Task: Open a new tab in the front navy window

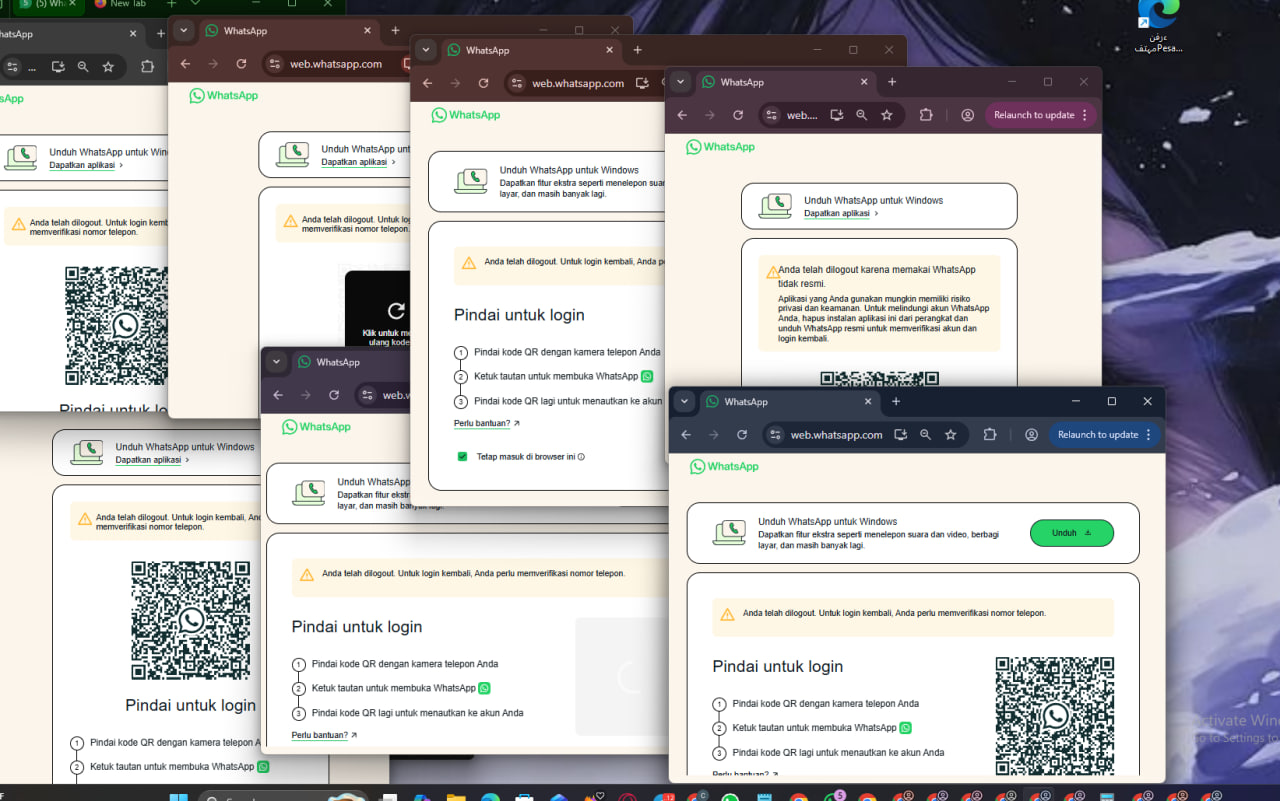Action: 896,401
